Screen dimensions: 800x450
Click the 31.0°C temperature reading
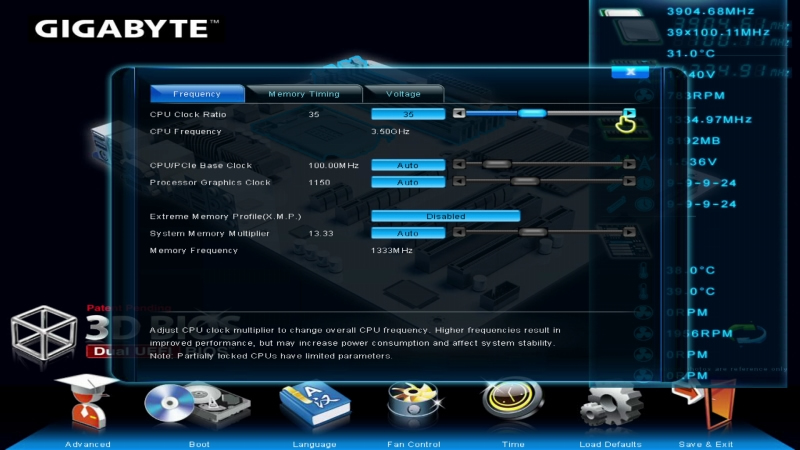(691, 53)
